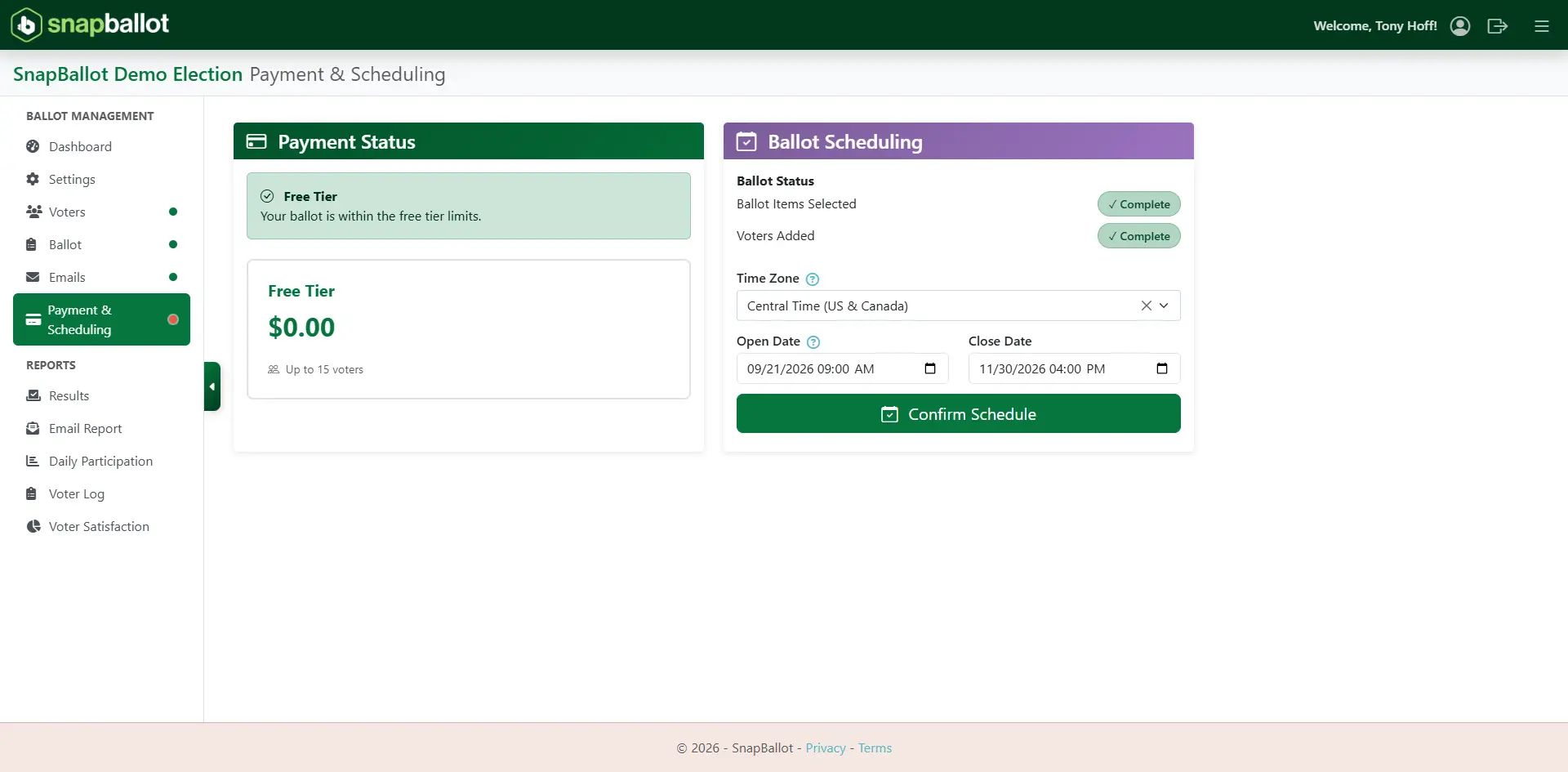The image size is (1568, 772).
Task: Click the SnapBallot logo
Action: [x=90, y=25]
